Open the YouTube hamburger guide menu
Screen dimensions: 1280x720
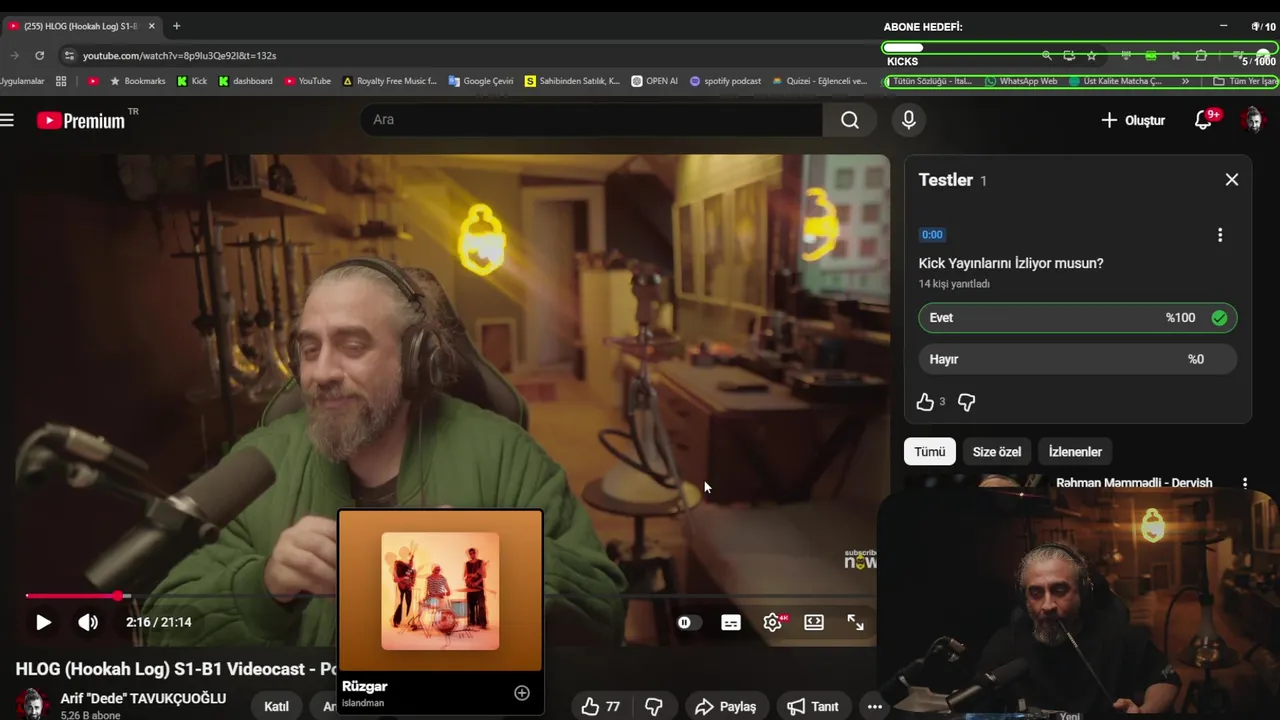pos(7,120)
